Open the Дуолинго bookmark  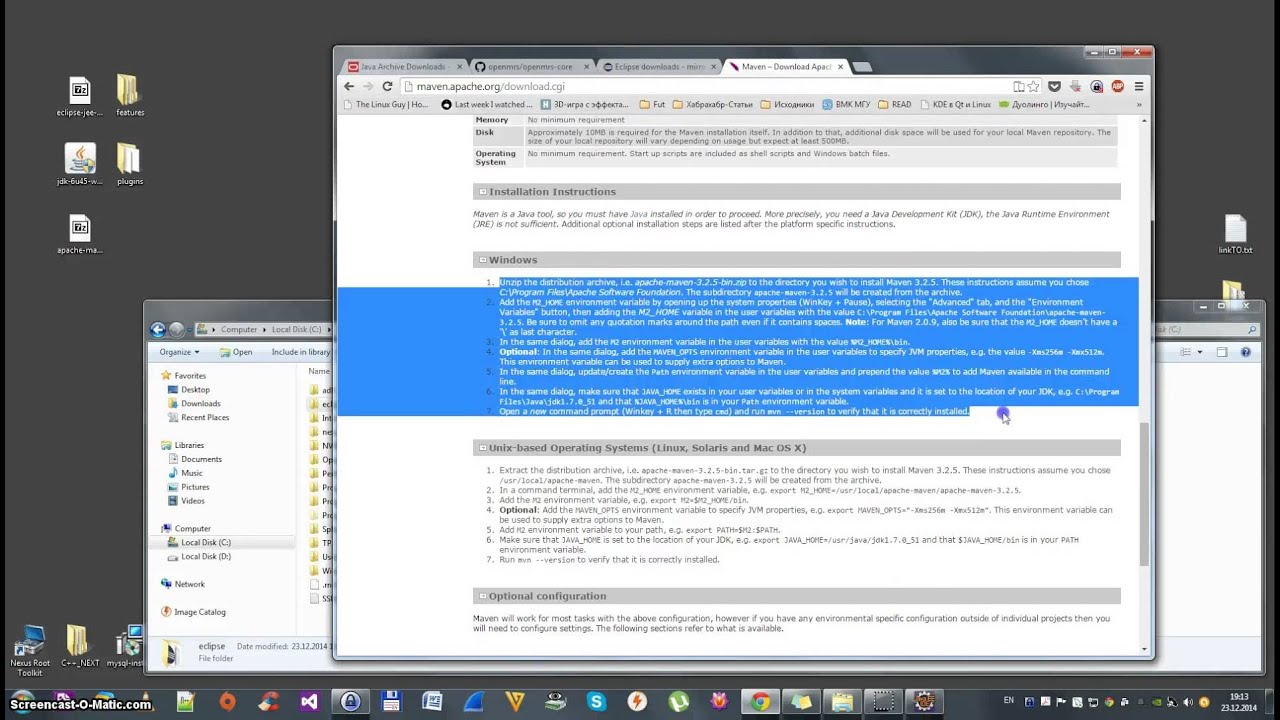(1043, 104)
